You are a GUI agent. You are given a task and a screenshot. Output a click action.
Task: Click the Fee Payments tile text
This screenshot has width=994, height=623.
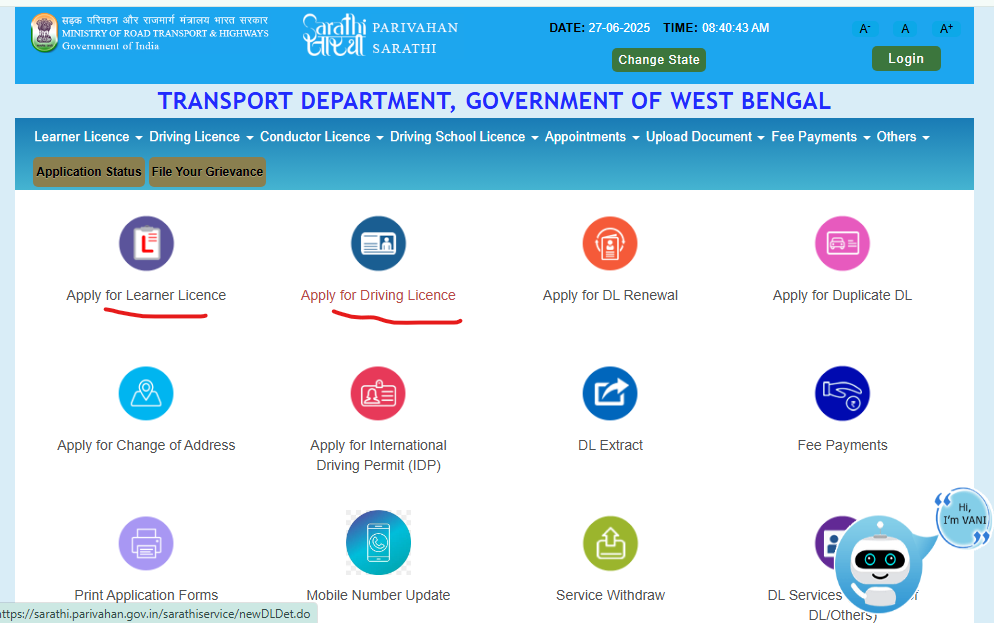tap(842, 446)
